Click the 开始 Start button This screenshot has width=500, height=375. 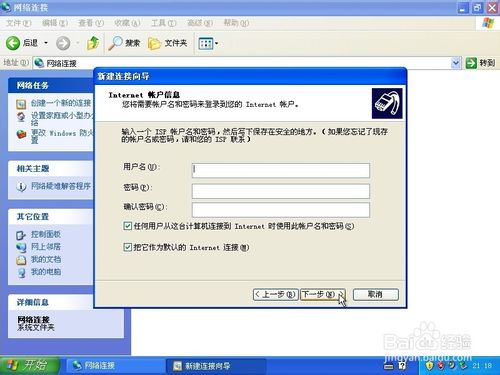pos(30,366)
